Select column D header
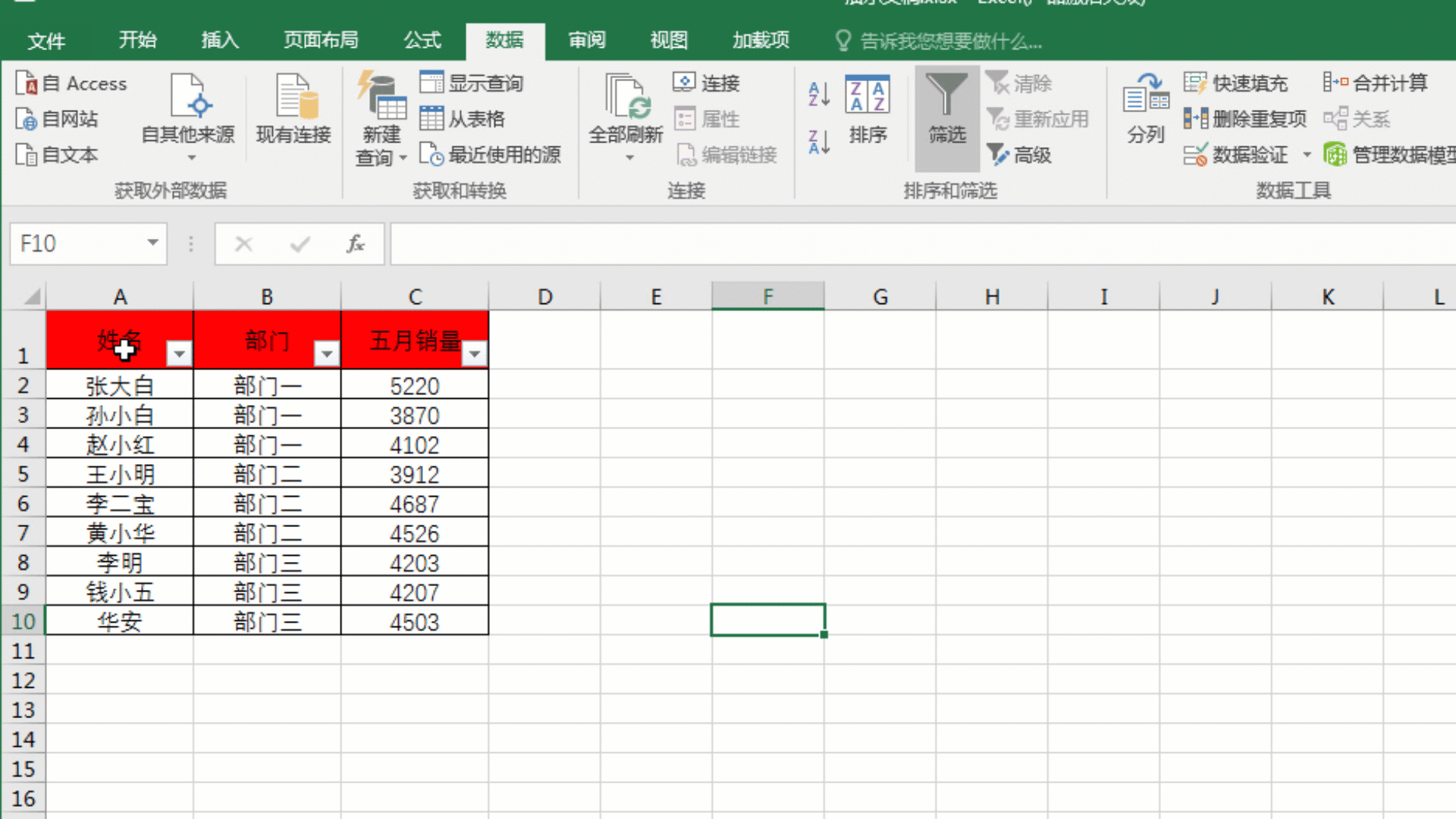 [544, 297]
